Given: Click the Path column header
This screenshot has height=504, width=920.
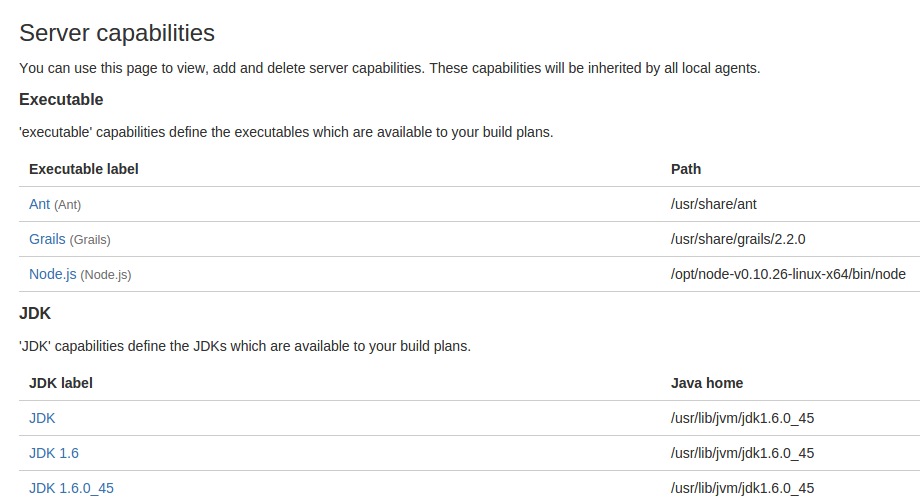Looking at the screenshot, I should point(686,169).
